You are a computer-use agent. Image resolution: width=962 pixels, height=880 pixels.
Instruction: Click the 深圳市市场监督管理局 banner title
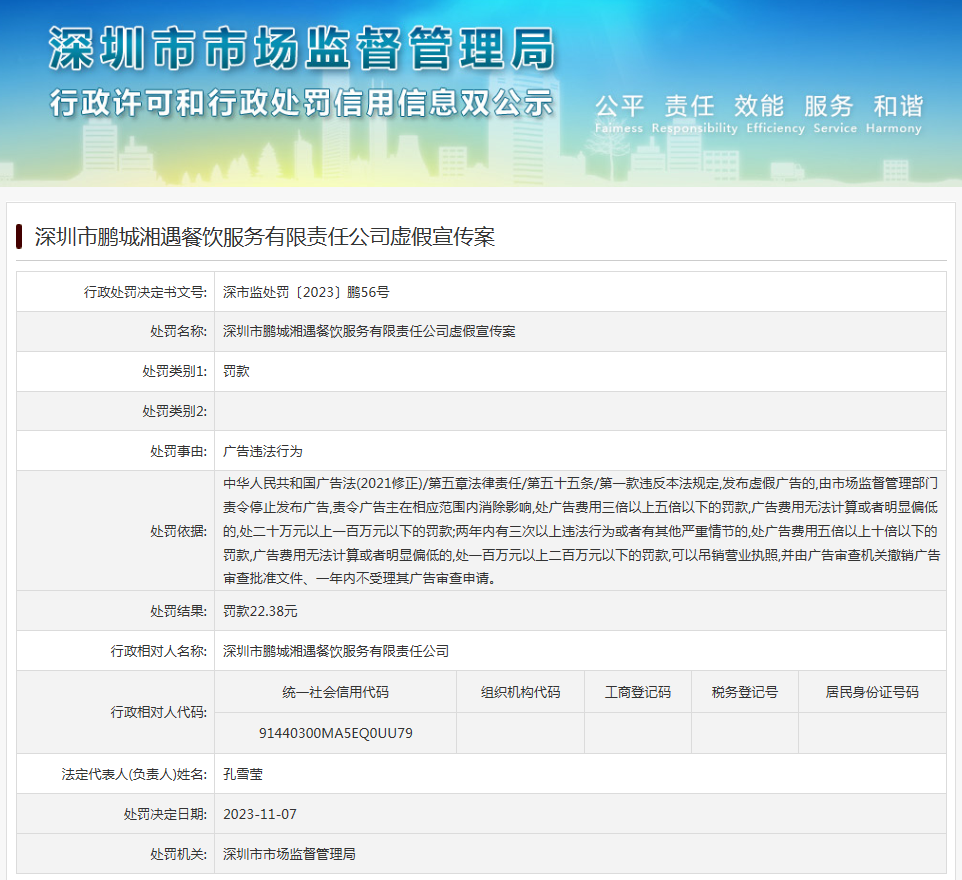[x=301, y=48]
